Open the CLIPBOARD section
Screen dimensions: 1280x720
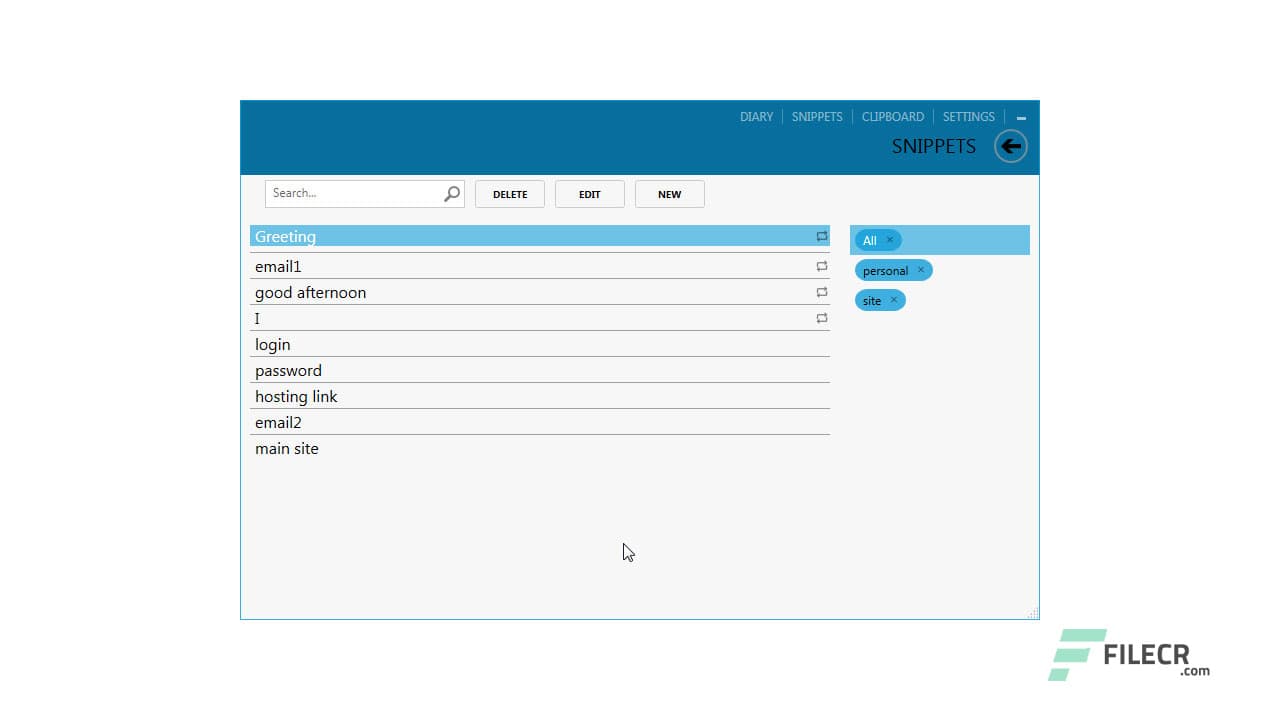[x=892, y=116]
